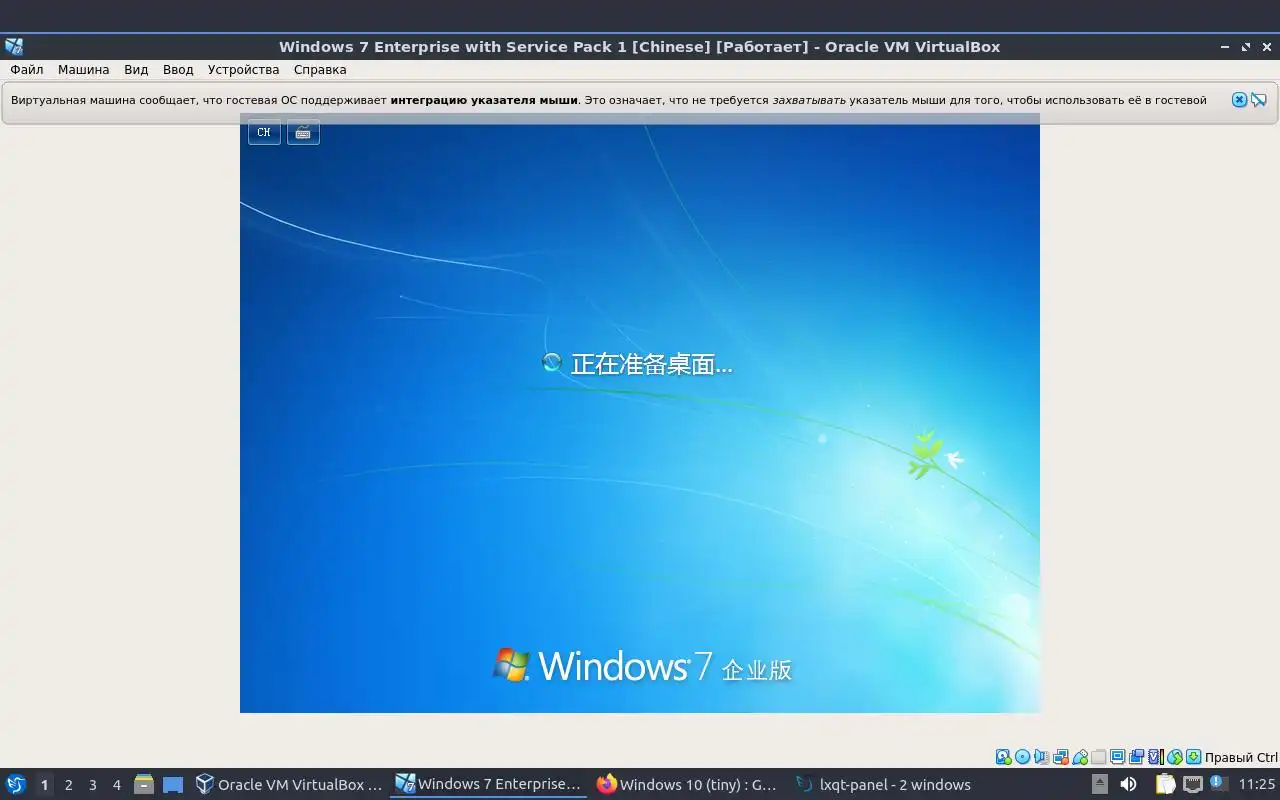The width and height of the screenshot is (1280, 800).
Task: Click the keyboard capture arrow status icon
Action: (x=1193, y=757)
